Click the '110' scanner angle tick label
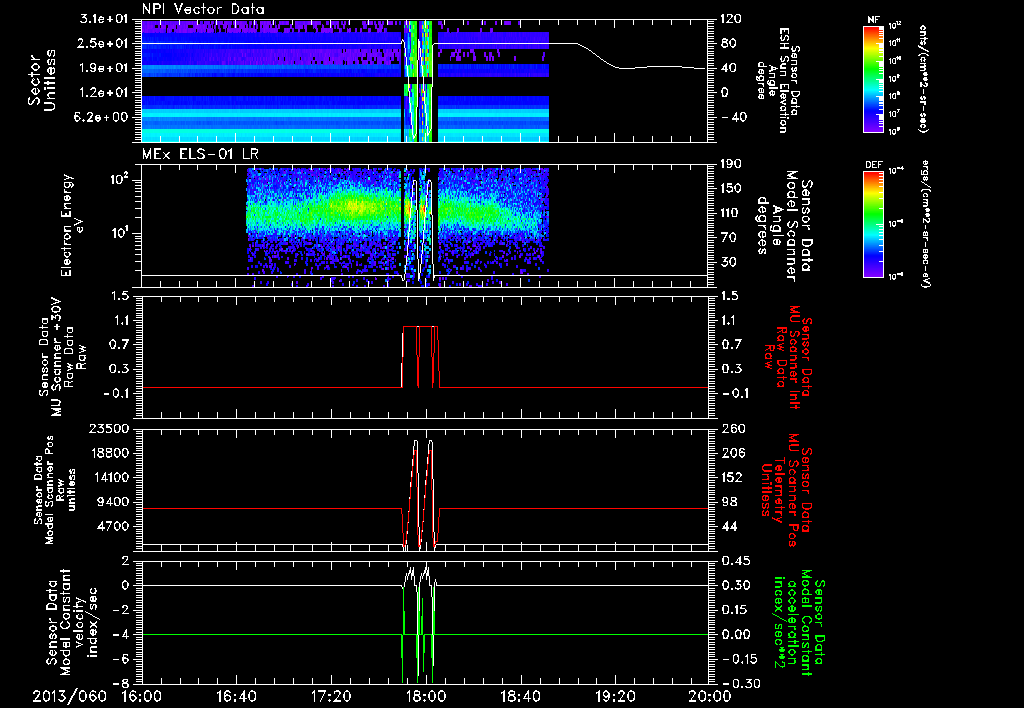Screen dimensions: 1024x708 tap(731, 213)
